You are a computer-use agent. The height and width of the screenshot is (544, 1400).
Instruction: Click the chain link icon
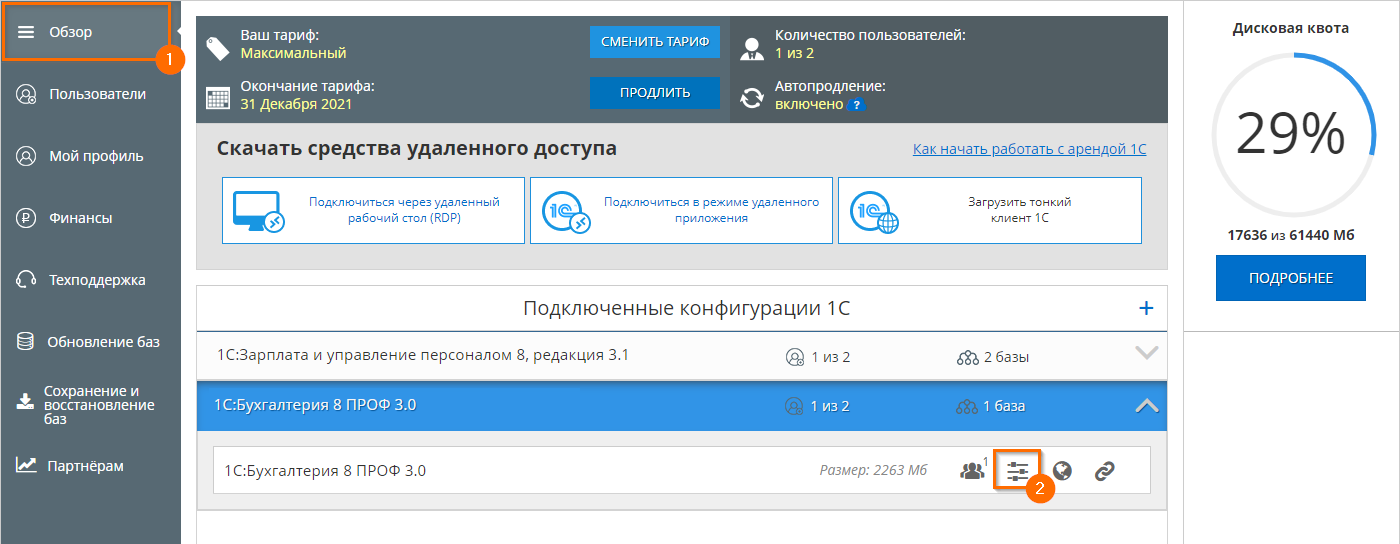tap(1104, 470)
